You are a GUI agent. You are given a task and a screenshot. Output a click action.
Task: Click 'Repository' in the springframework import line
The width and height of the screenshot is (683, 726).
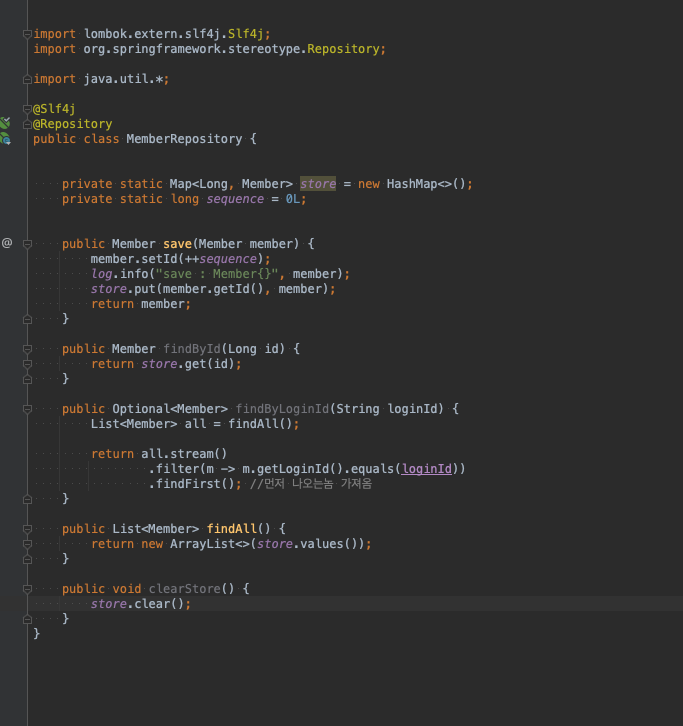tap(343, 49)
